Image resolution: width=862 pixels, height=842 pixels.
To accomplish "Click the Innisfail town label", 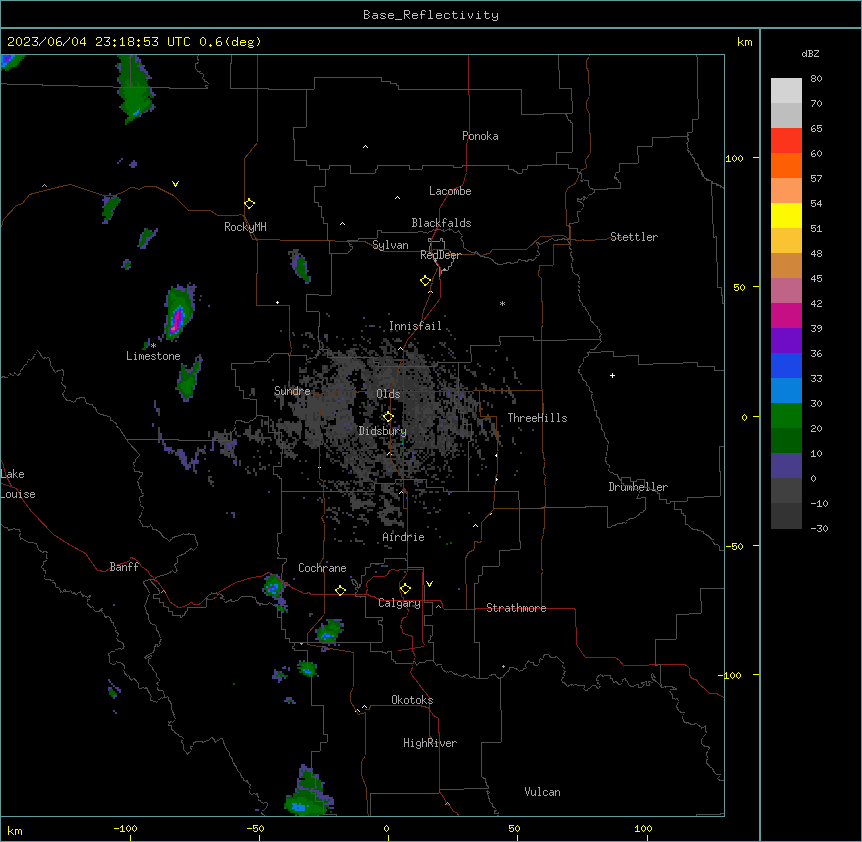I will tap(415, 326).
